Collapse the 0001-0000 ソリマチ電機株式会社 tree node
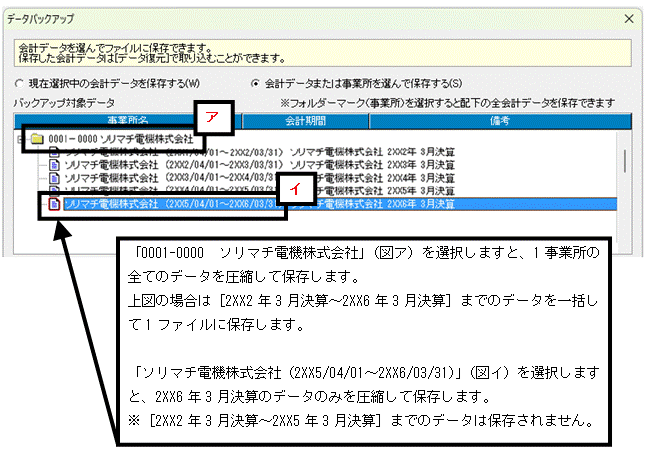Image resolution: width=662 pixels, height=461 pixels. (x=19, y=139)
